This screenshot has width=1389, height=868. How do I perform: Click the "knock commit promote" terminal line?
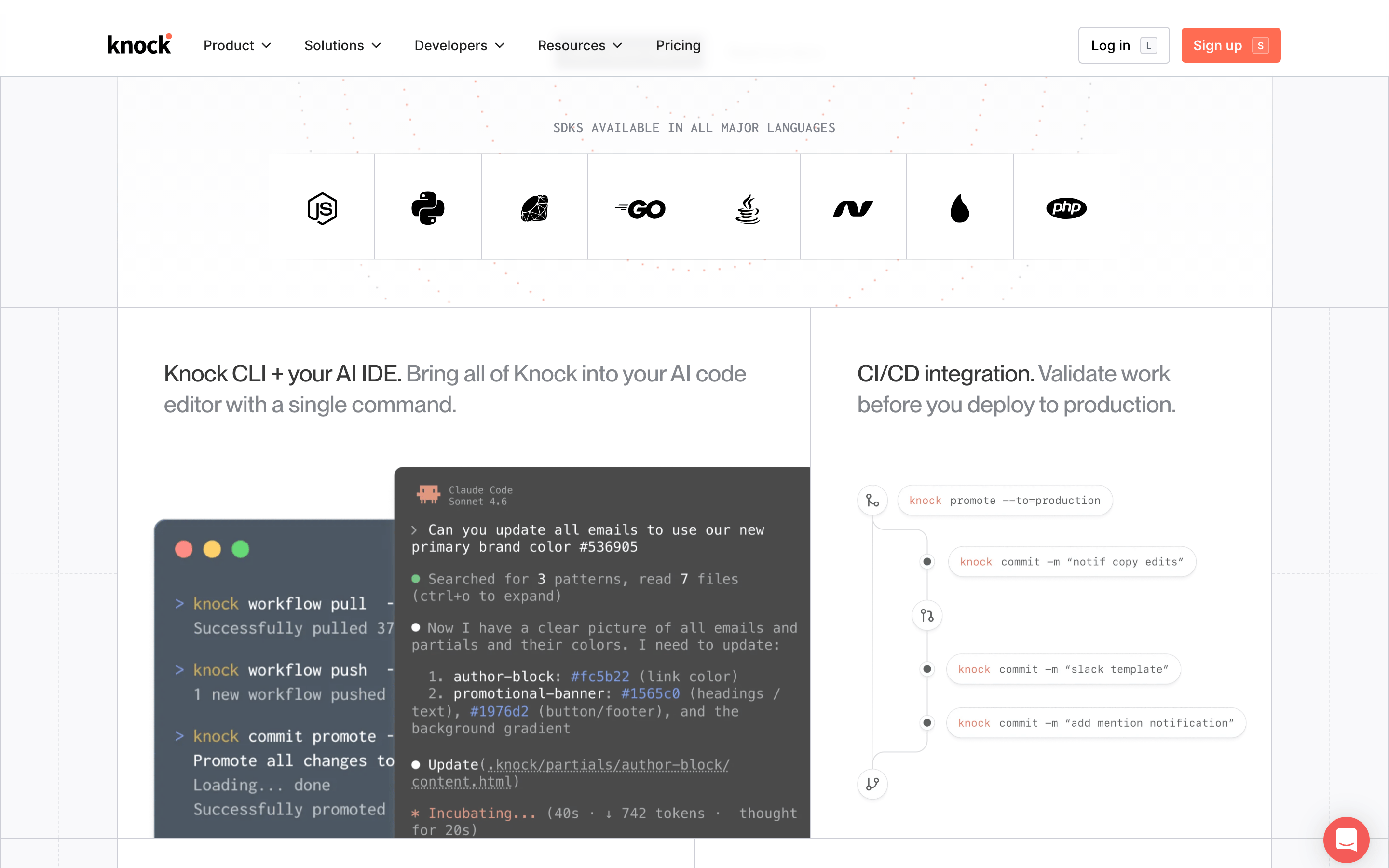[284, 735]
